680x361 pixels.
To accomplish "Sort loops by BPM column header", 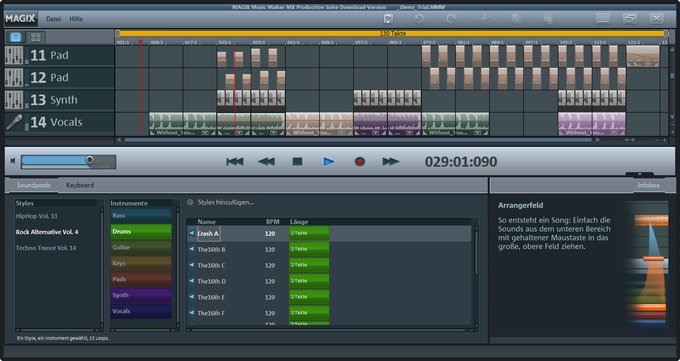I will tap(272, 222).
